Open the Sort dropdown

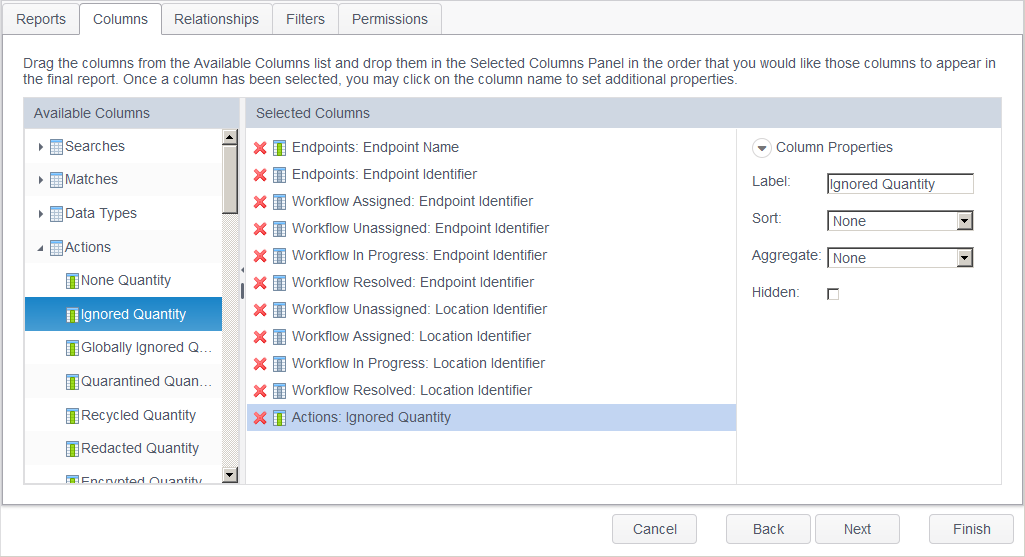click(x=964, y=221)
